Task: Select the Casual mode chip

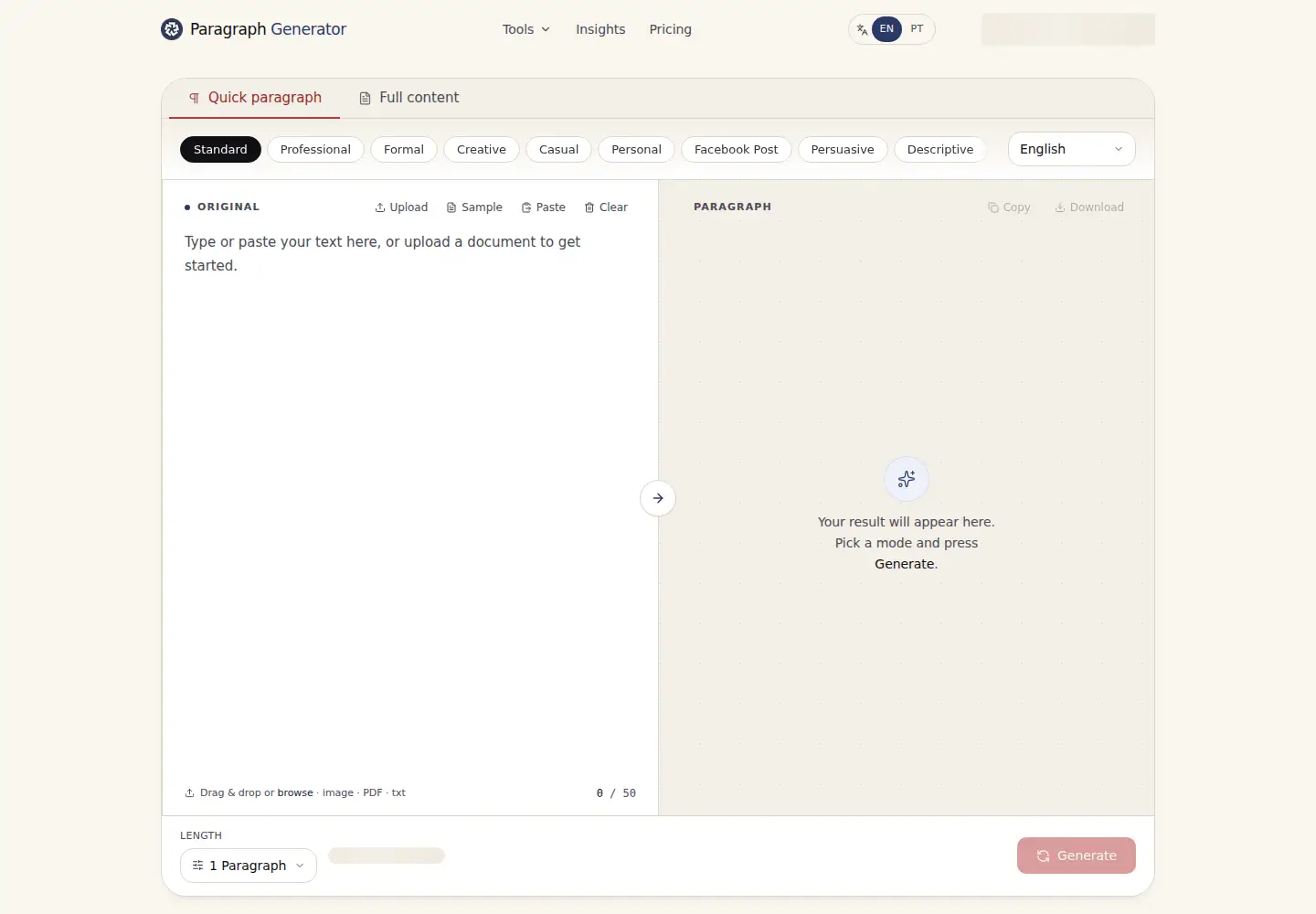Action: (x=558, y=149)
